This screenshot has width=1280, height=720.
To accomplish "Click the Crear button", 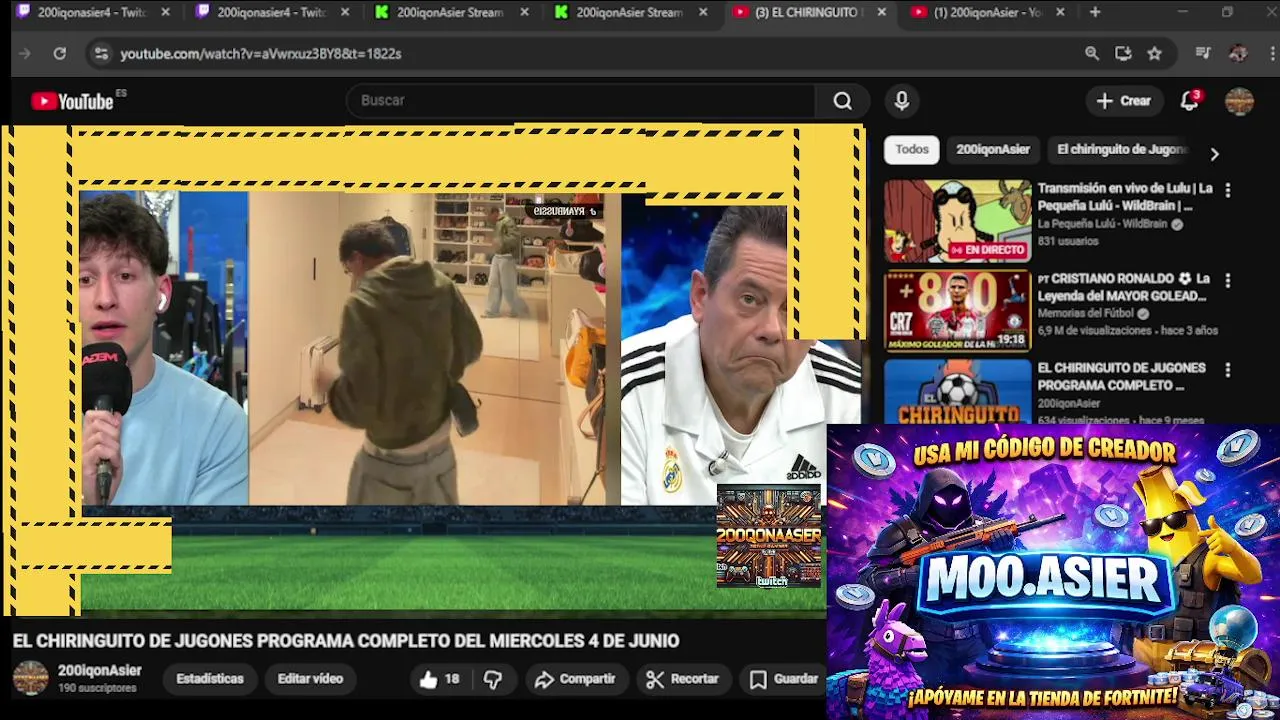I will (1123, 101).
